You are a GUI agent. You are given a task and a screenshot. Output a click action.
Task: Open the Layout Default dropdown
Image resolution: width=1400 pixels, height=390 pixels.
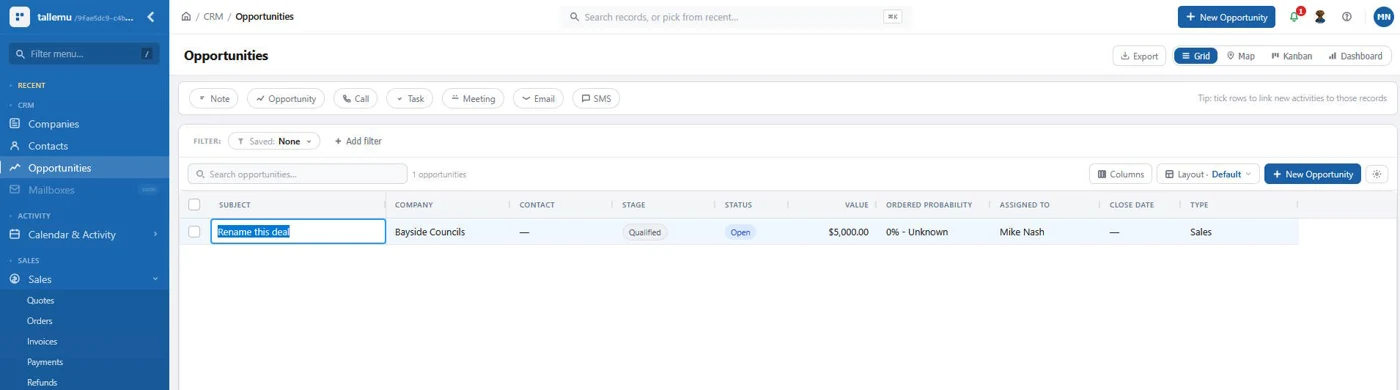[x=1207, y=174]
